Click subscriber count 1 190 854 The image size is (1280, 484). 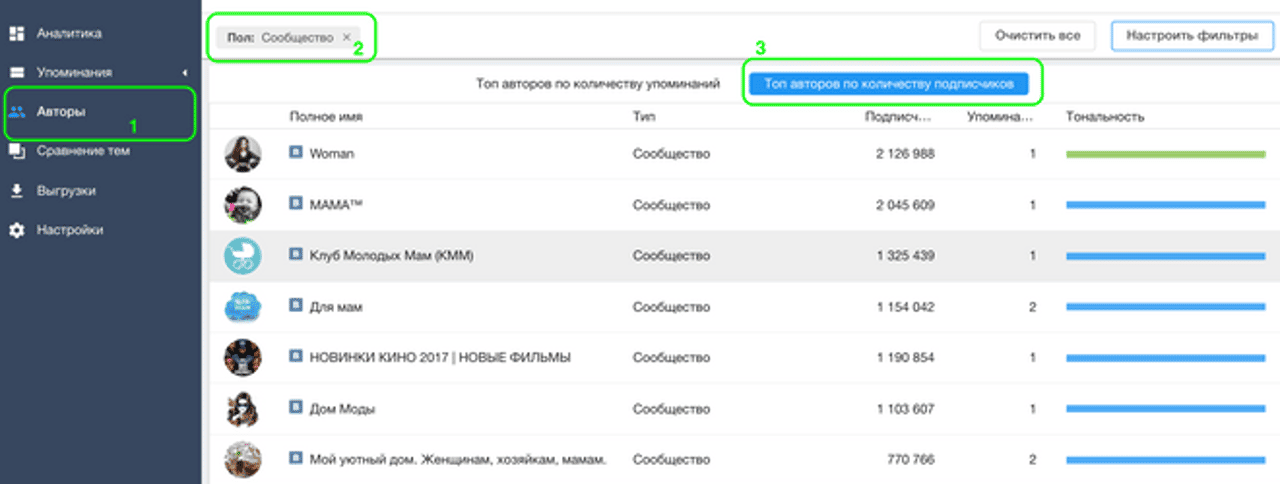[903, 357]
